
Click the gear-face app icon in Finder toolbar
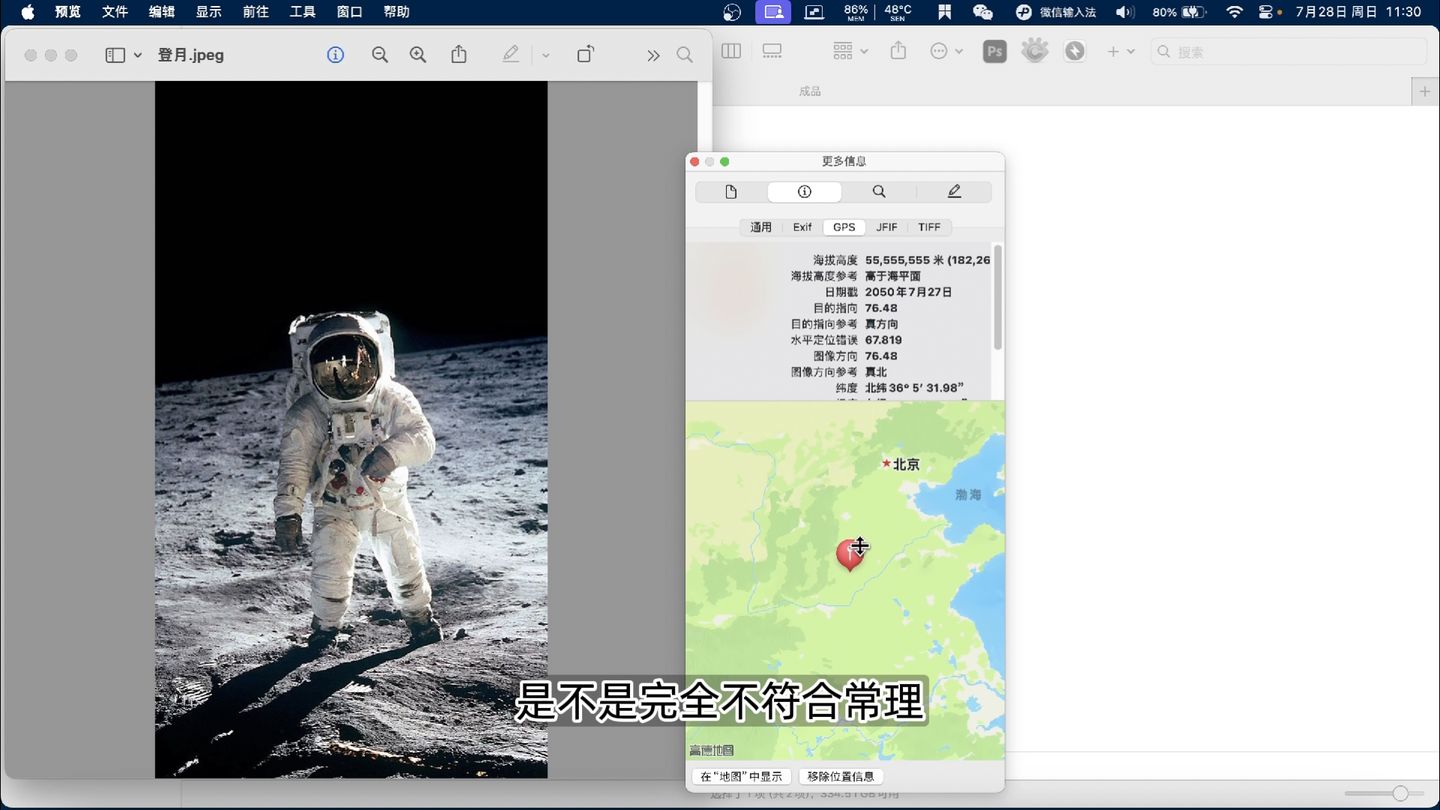1035,50
